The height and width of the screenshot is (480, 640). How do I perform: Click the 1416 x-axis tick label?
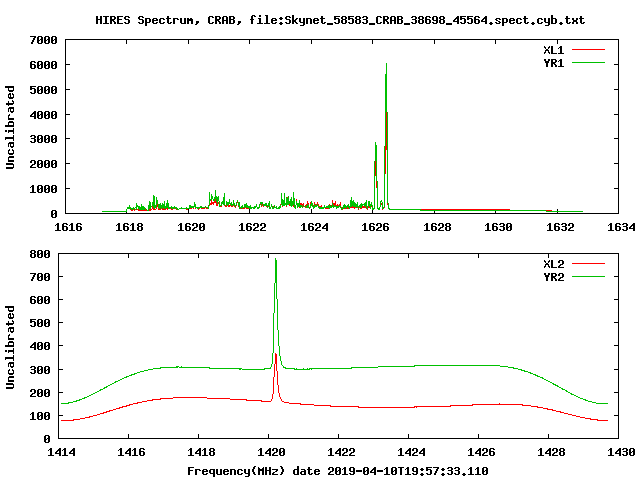[131, 452]
